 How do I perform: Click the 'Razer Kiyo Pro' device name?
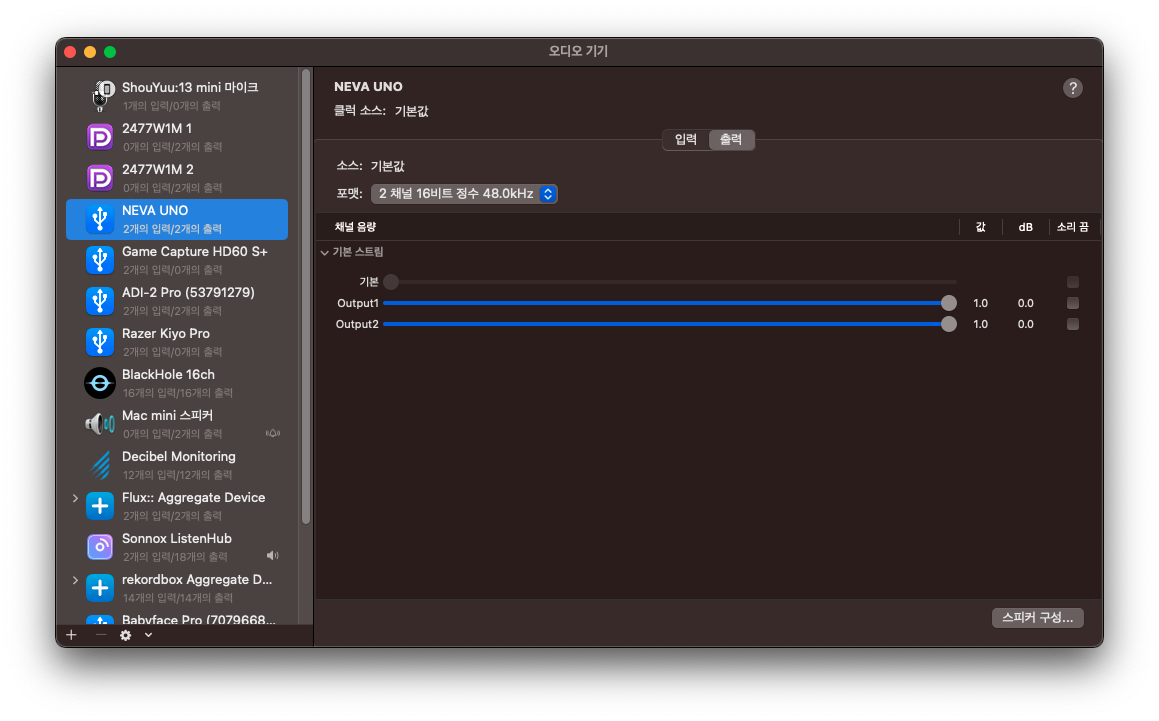click(166, 334)
